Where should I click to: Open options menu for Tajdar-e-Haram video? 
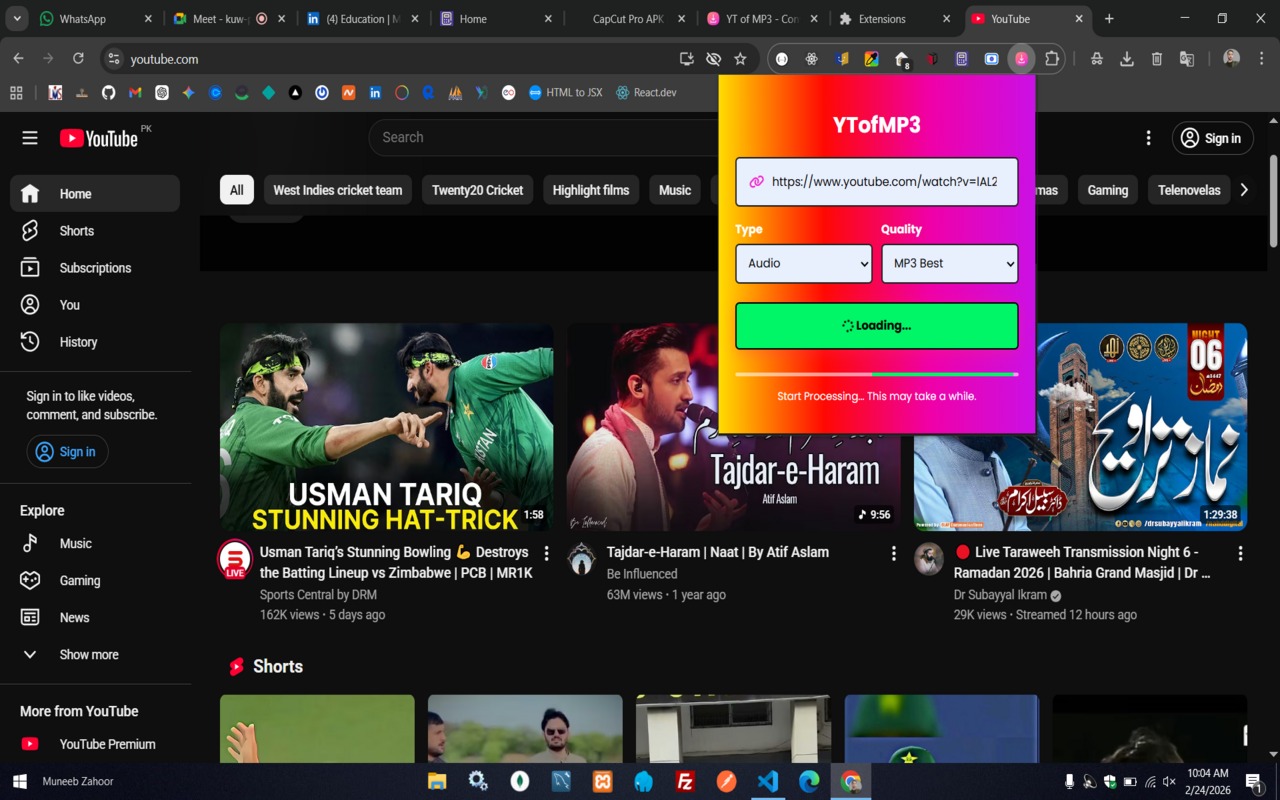click(x=894, y=553)
